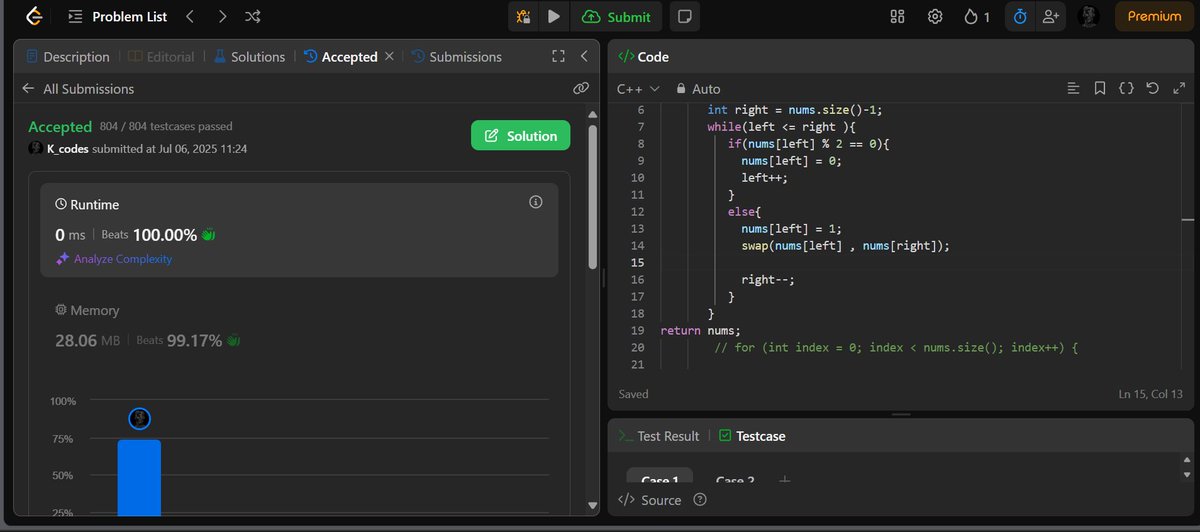Go to the next problem arrow

pos(222,17)
